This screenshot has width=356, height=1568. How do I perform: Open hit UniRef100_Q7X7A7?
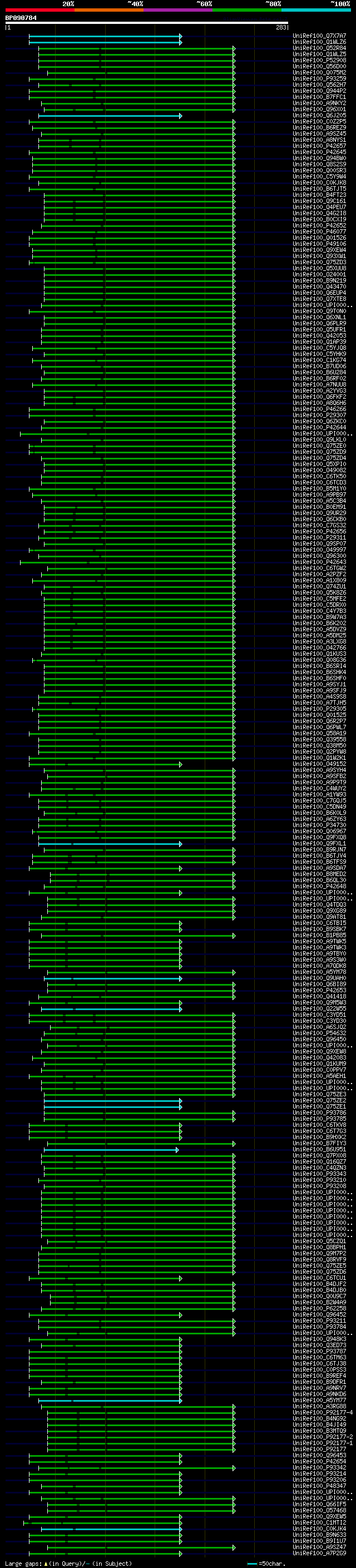pyautogui.click(x=319, y=36)
